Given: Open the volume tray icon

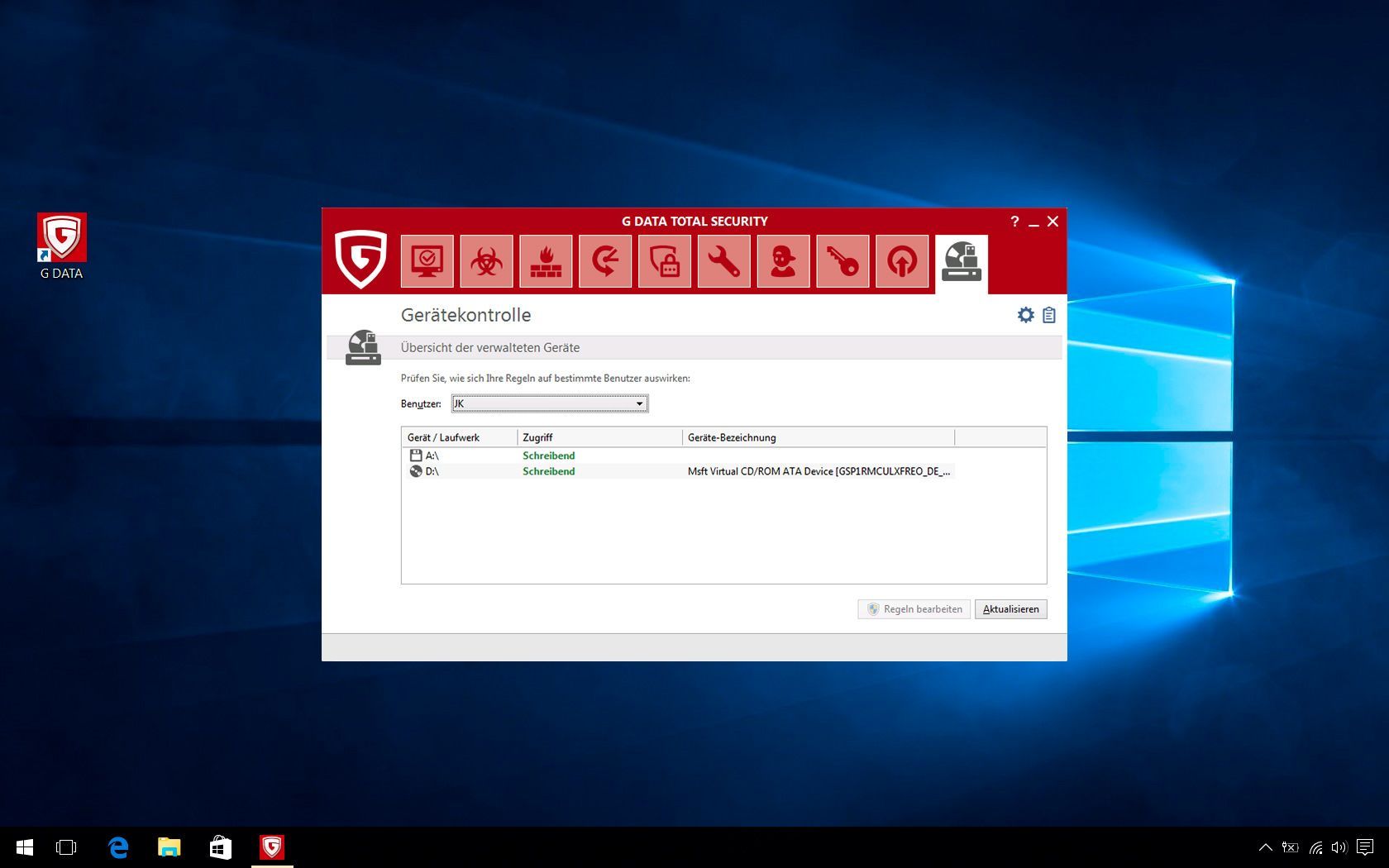Looking at the screenshot, I should point(1339,847).
